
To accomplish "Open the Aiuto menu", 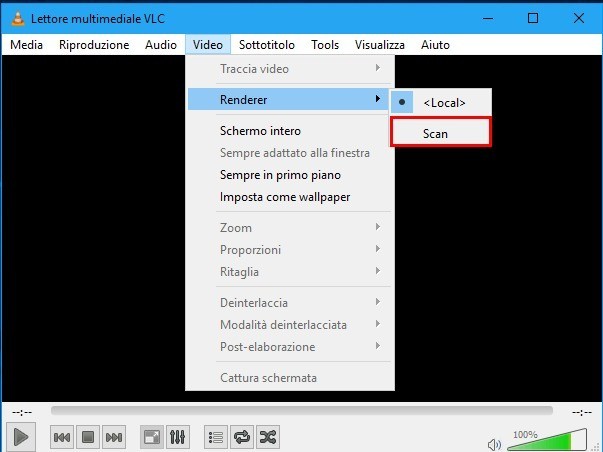I will tap(435, 45).
